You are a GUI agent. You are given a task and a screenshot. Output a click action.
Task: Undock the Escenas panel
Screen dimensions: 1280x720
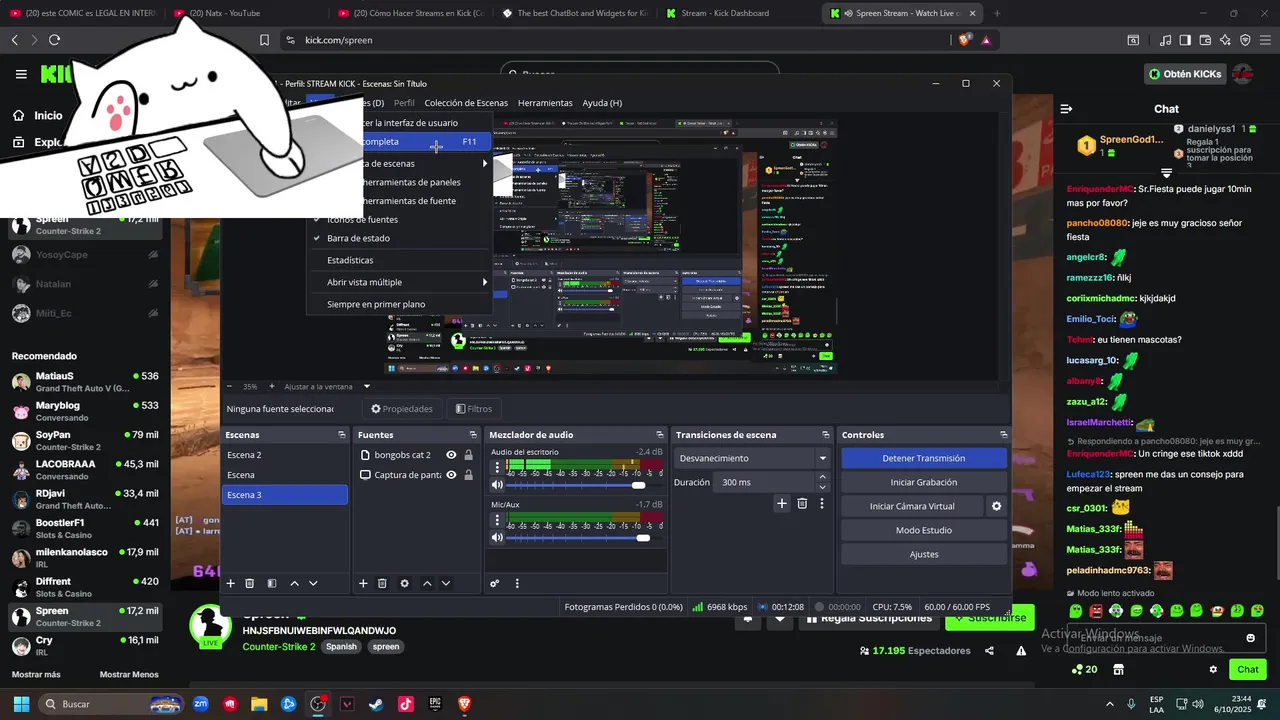coord(342,435)
